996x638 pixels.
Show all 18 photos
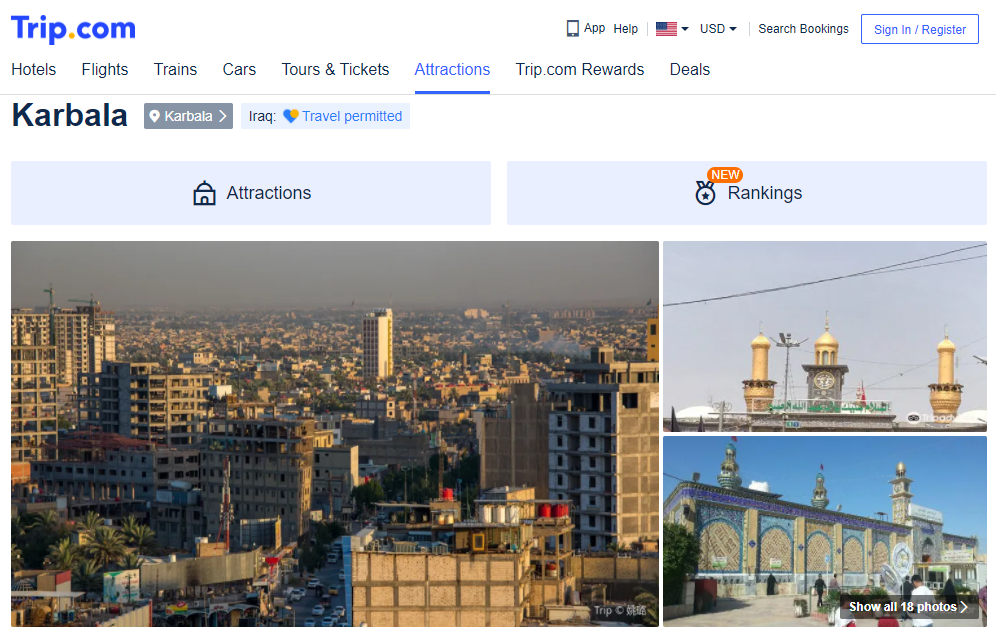[x=908, y=607]
